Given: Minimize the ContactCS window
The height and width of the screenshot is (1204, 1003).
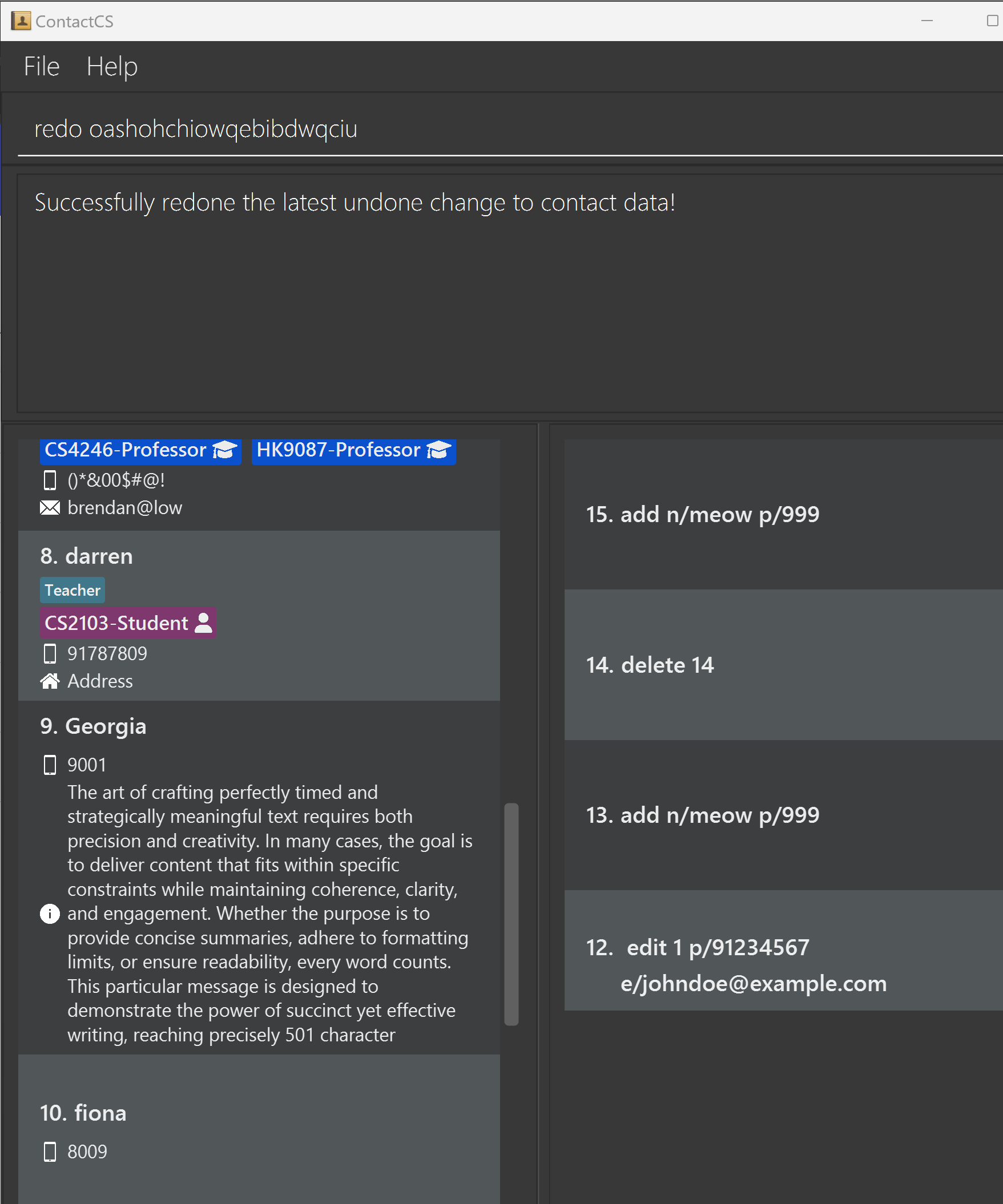Looking at the screenshot, I should tap(927, 21).
